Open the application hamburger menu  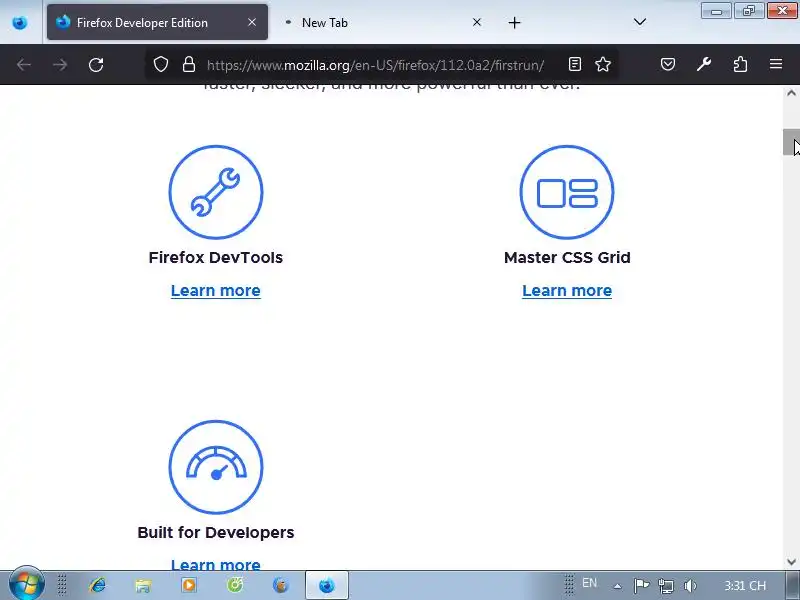(776, 64)
